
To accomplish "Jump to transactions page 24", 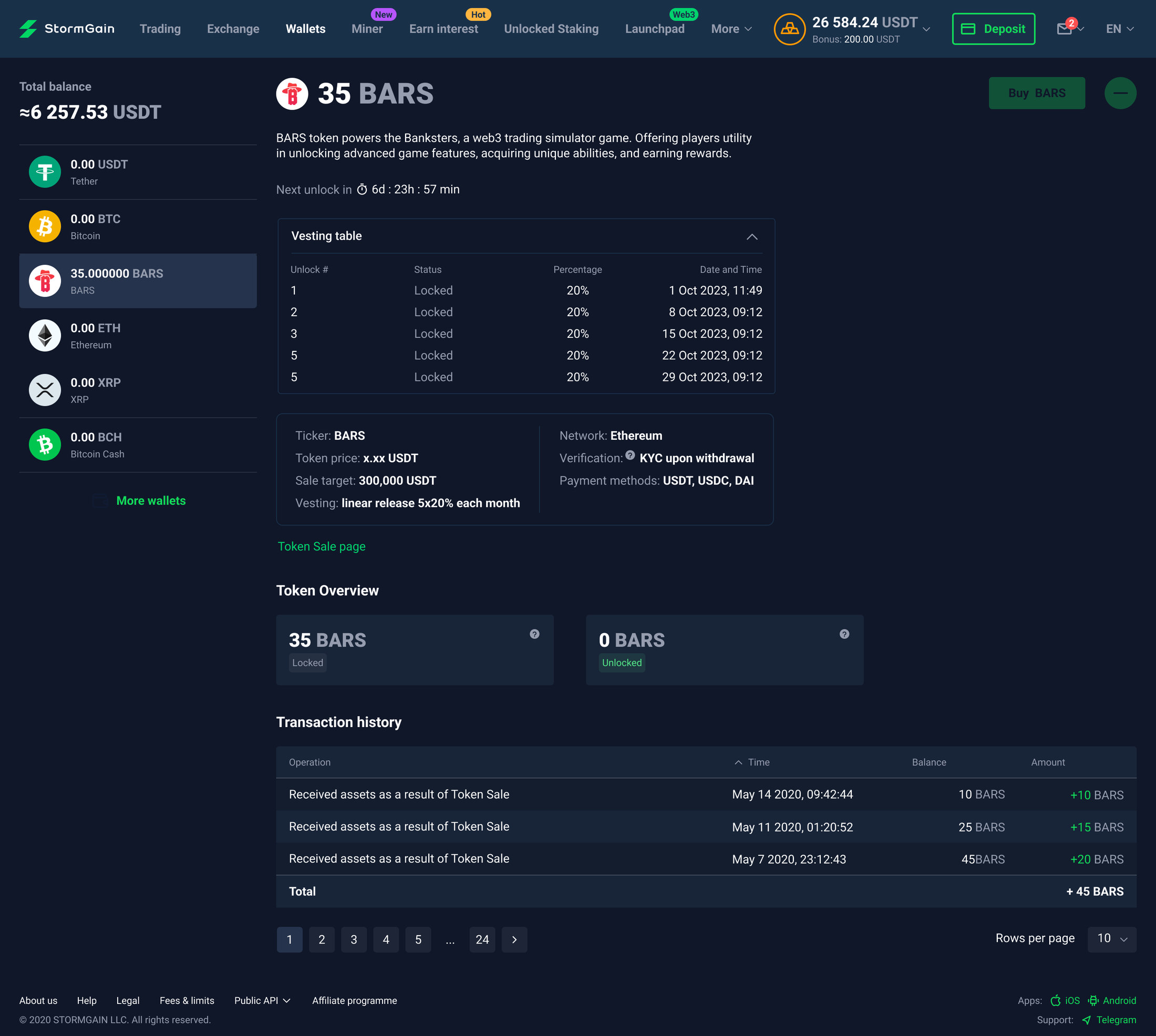I will point(482,939).
